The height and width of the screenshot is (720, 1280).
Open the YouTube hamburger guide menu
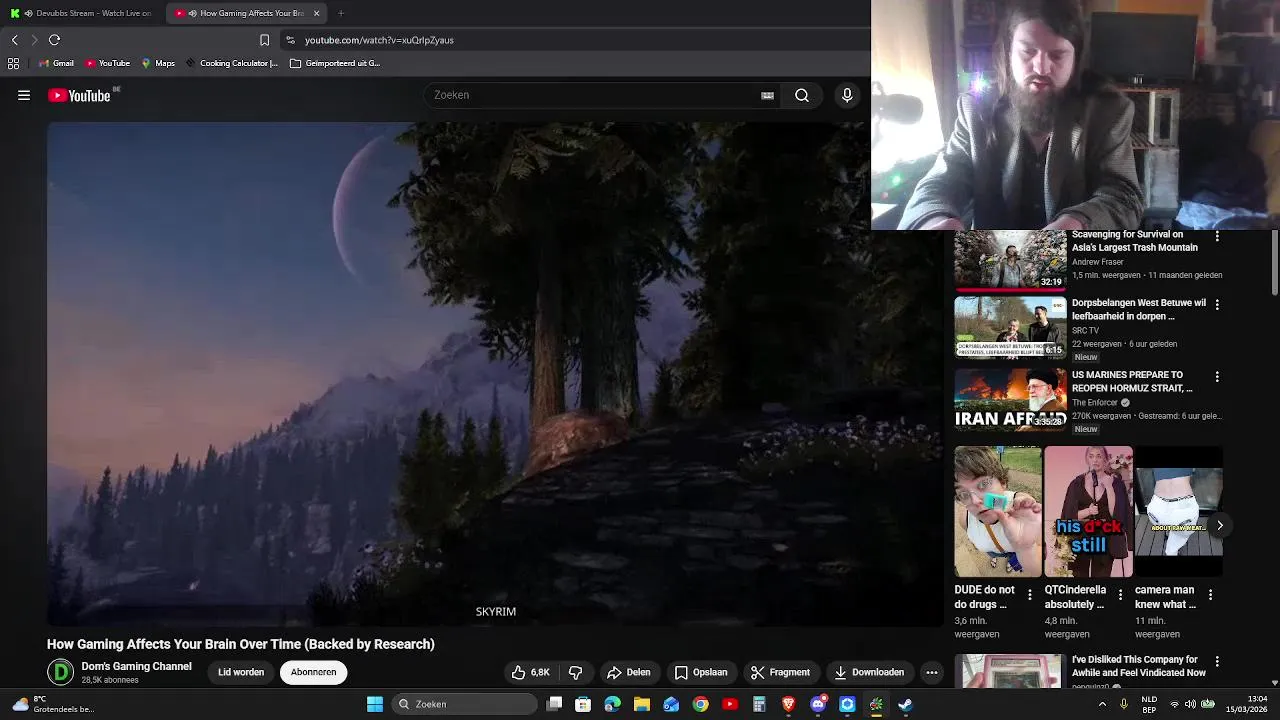pos(24,95)
